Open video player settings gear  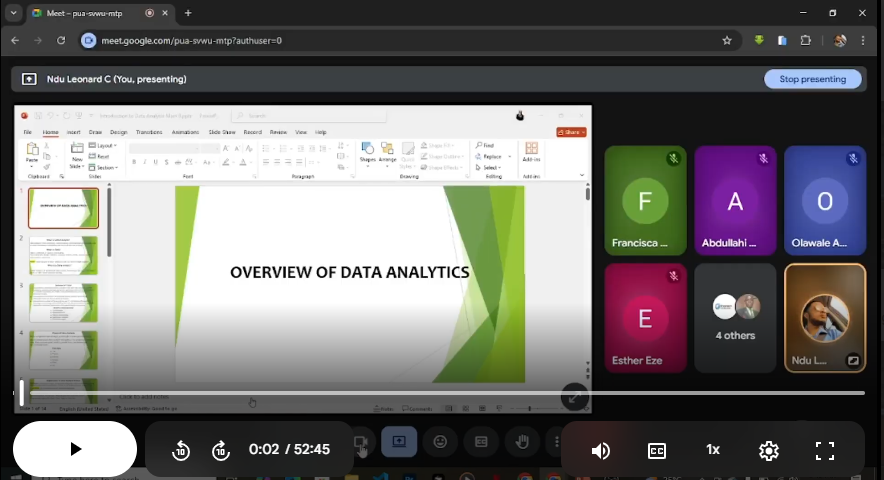769,450
